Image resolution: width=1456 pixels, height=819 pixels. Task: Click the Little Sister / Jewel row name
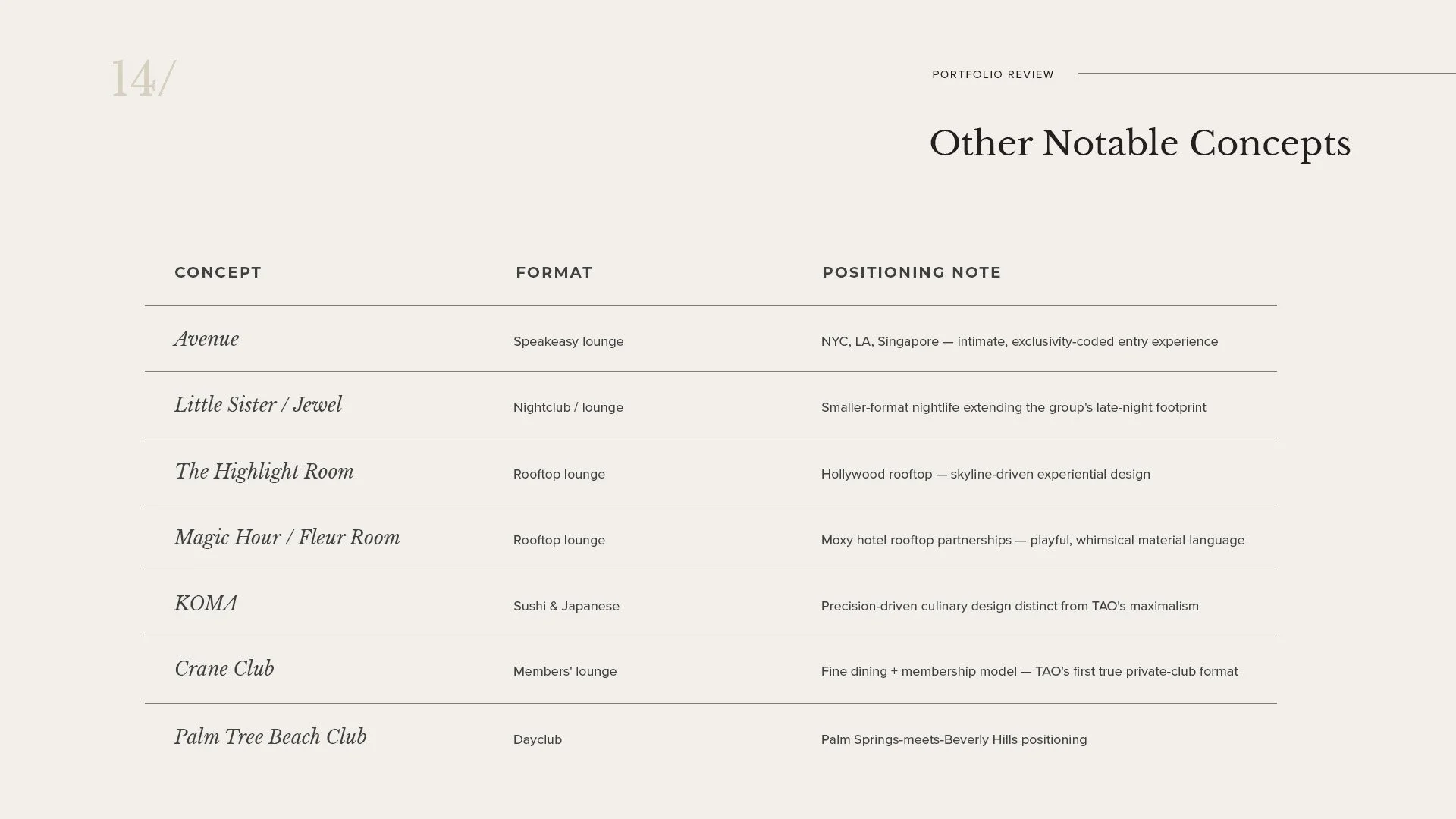coord(258,405)
